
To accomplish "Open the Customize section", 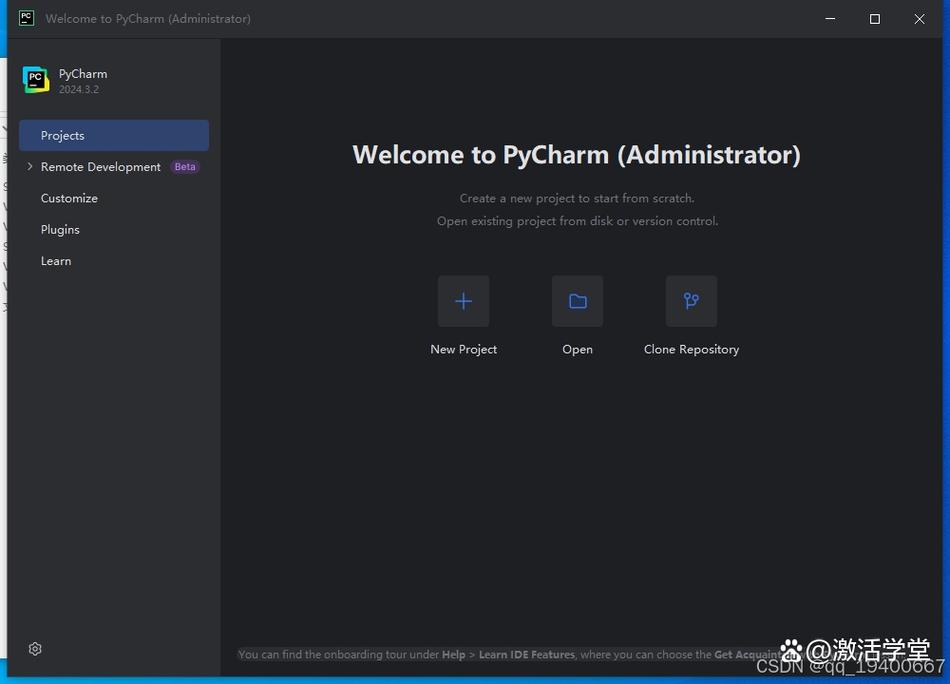I will pos(69,198).
